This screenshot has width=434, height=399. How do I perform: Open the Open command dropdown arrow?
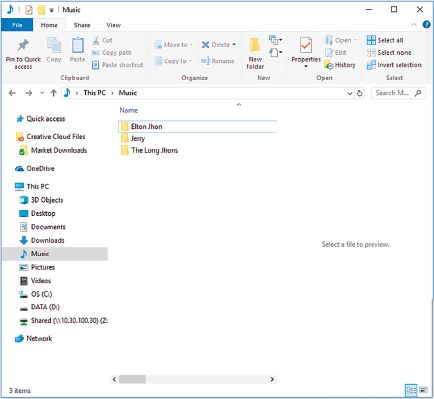355,40
